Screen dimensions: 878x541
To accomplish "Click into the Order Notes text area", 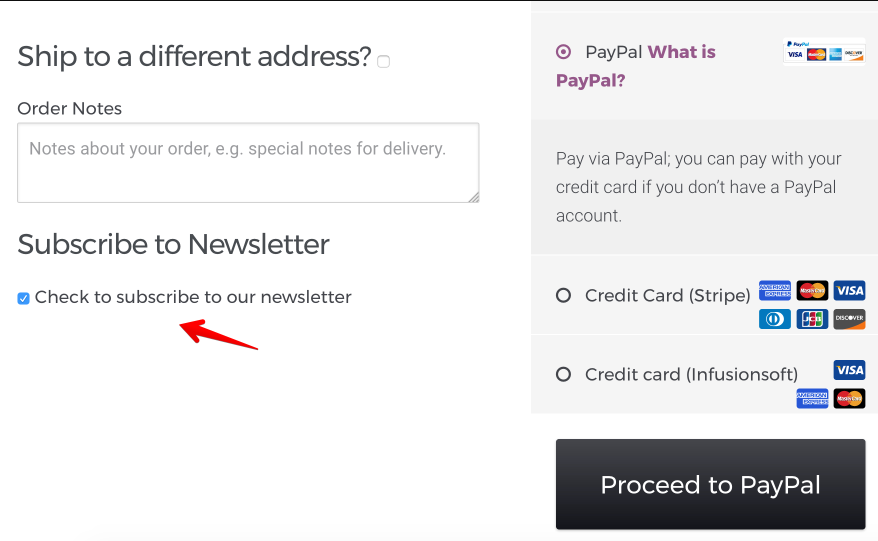I will (x=248, y=163).
